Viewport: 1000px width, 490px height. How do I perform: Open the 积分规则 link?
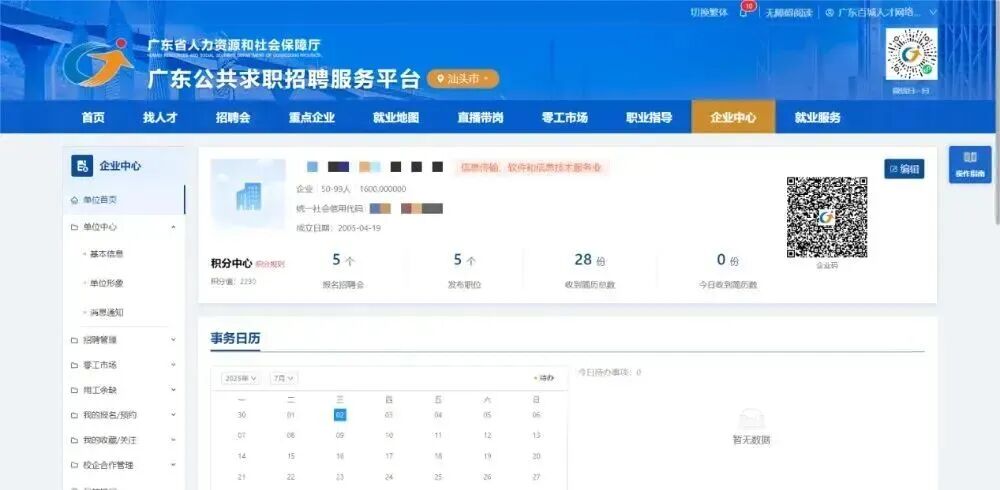click(x=270, y=264)
